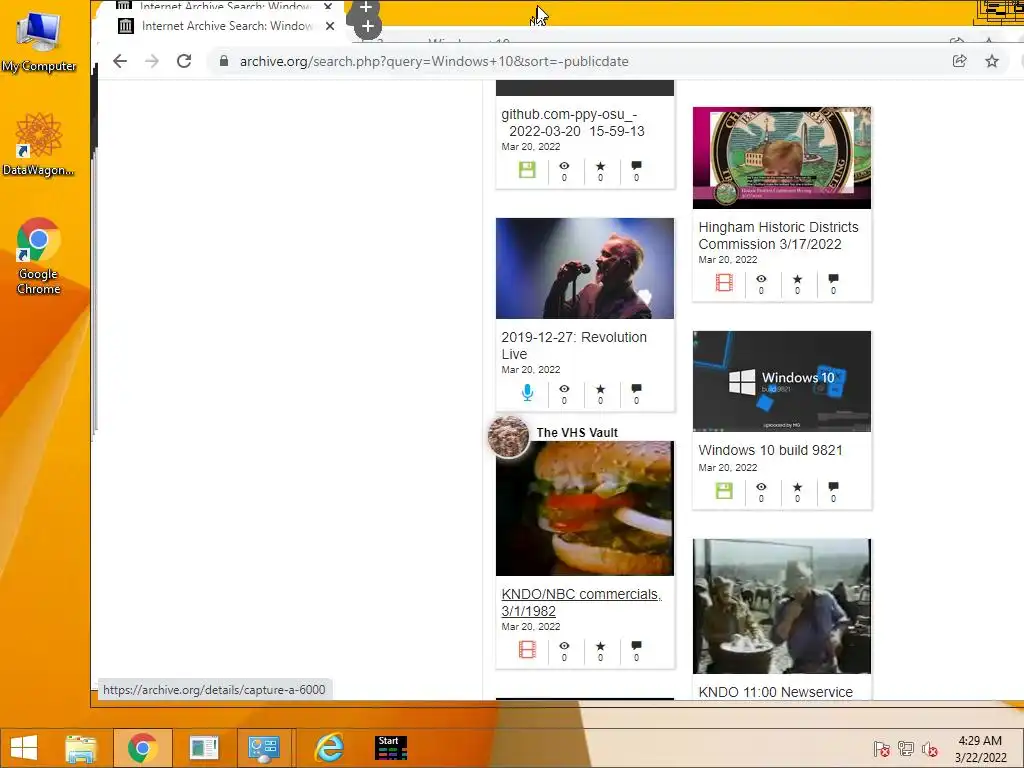1024x768 pixels.
Task: Open Hingham Historic Districts Commission thumbnail
Action: (782, 158)
